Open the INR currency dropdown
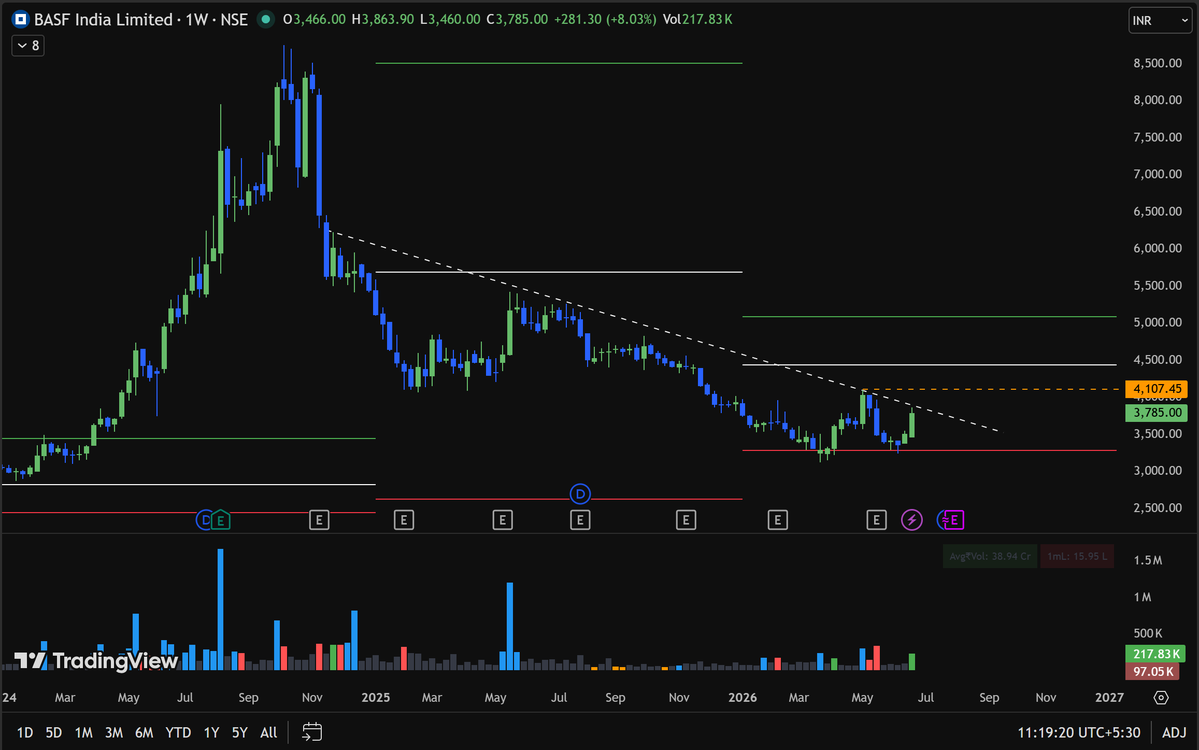The width and height of the screenshot is (1199, 750). click(x=1160, y=21)
